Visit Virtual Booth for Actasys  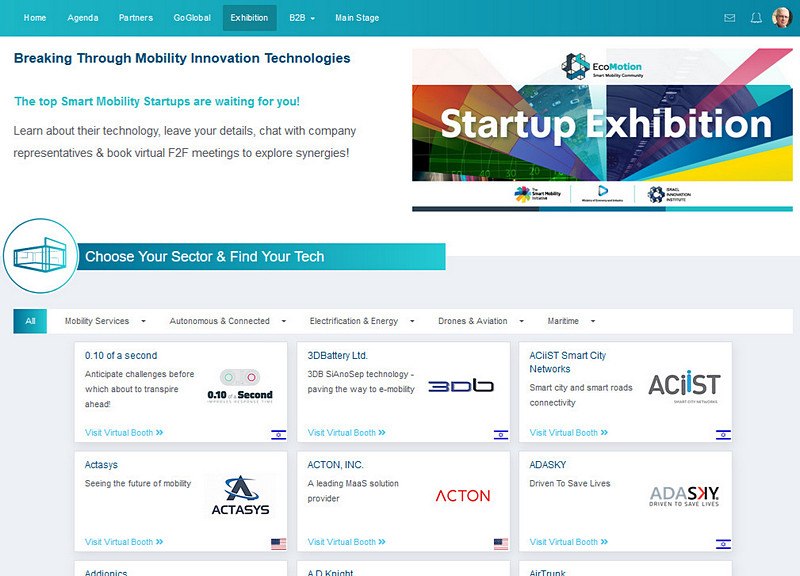point(124,542)
